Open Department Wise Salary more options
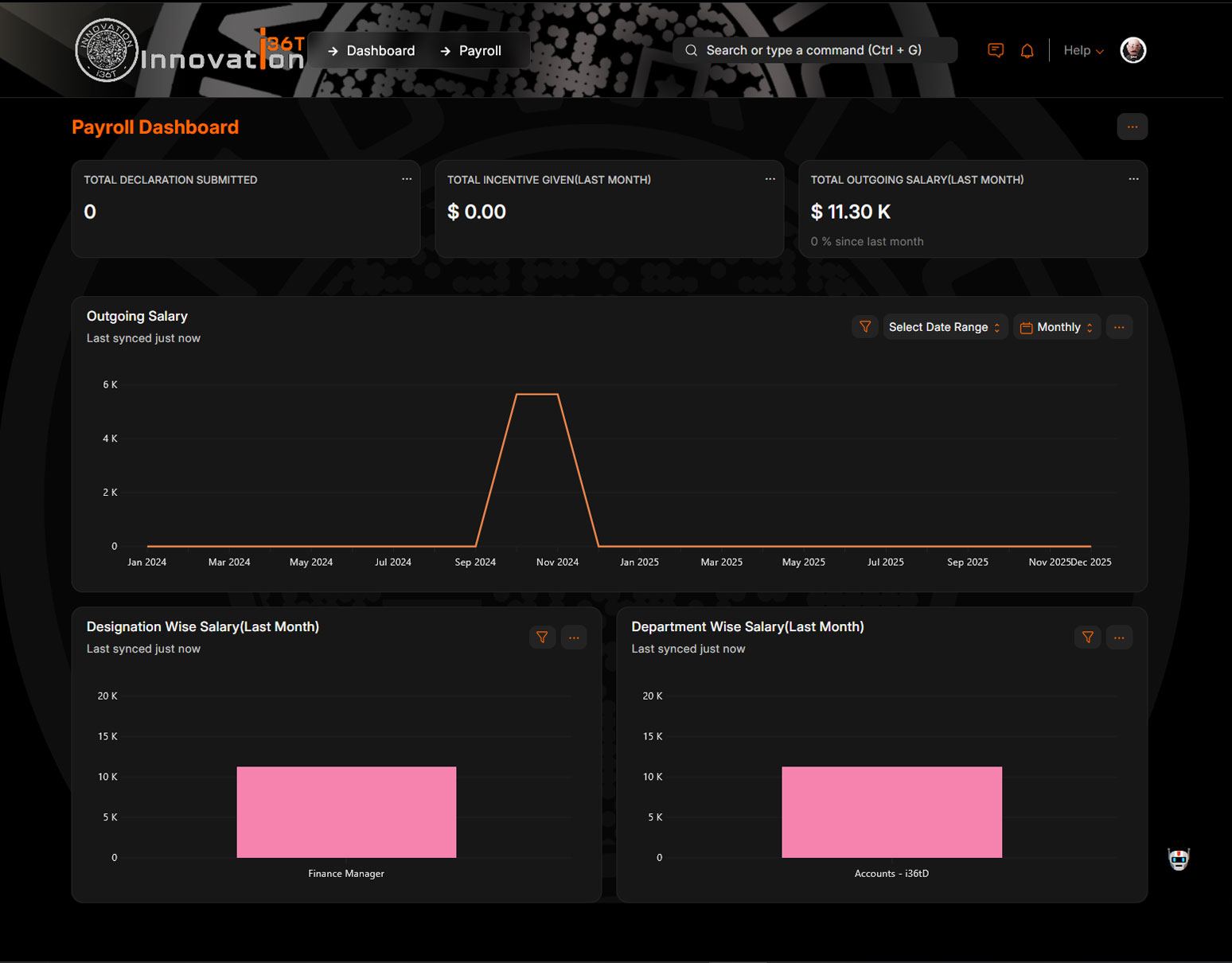Viewport: 1232px width, 963px height. [1119, 637]
